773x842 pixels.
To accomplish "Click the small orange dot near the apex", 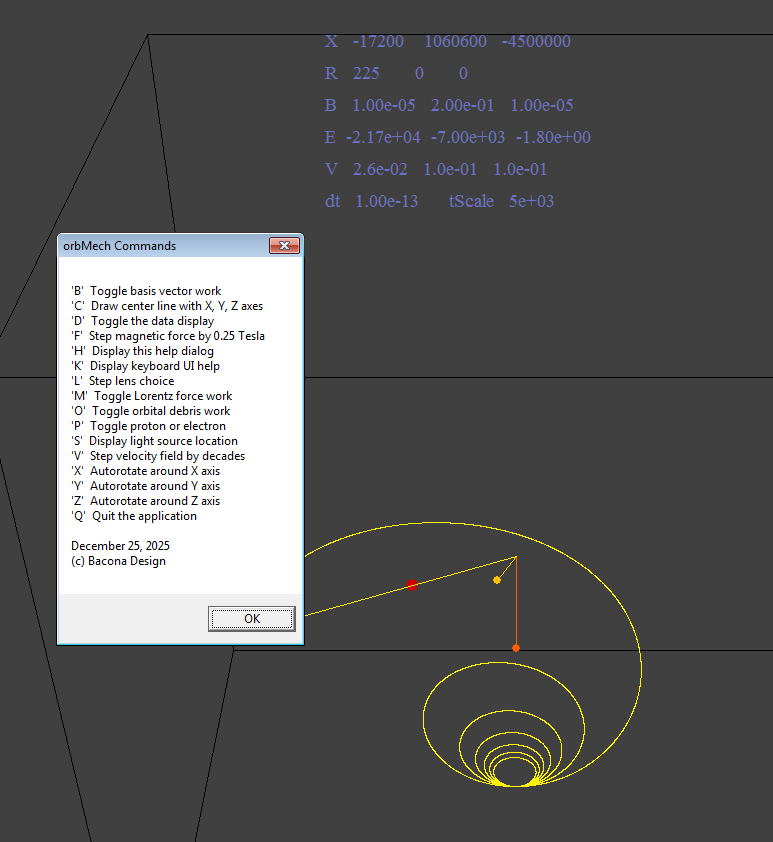I will point(497,580).
